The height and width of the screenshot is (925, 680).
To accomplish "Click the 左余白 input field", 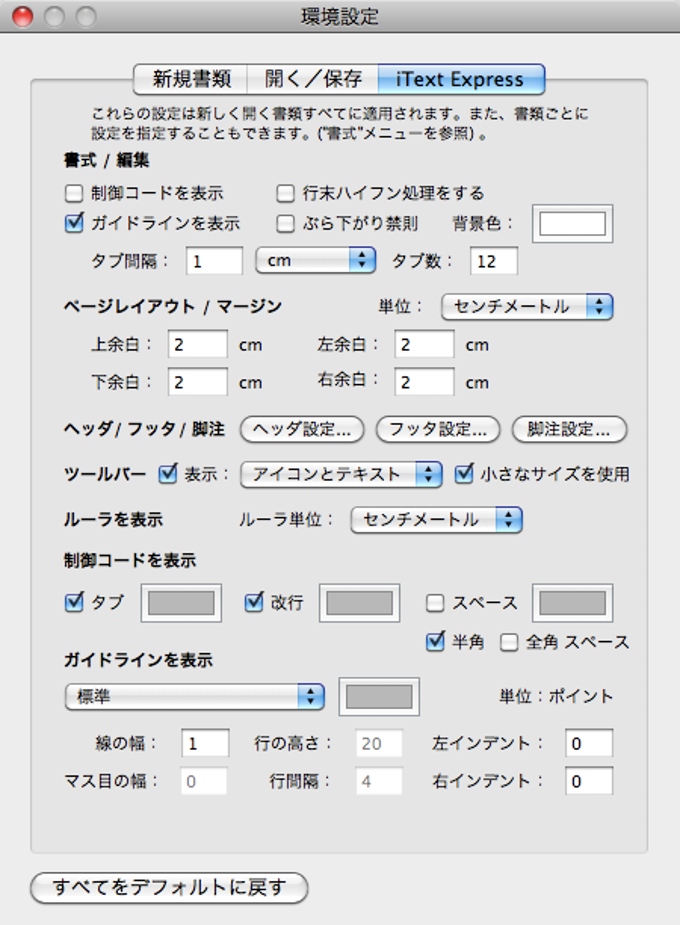I will coord(425,344).
